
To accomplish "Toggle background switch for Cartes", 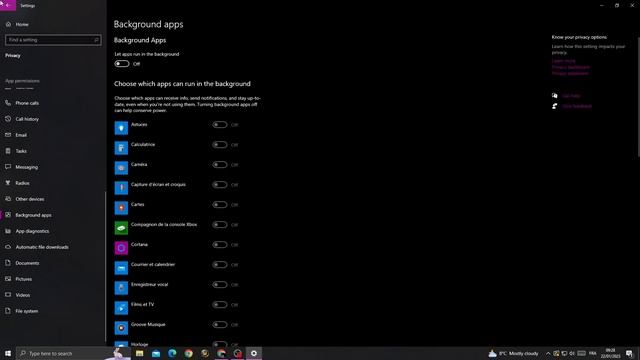I will [220, 204].
